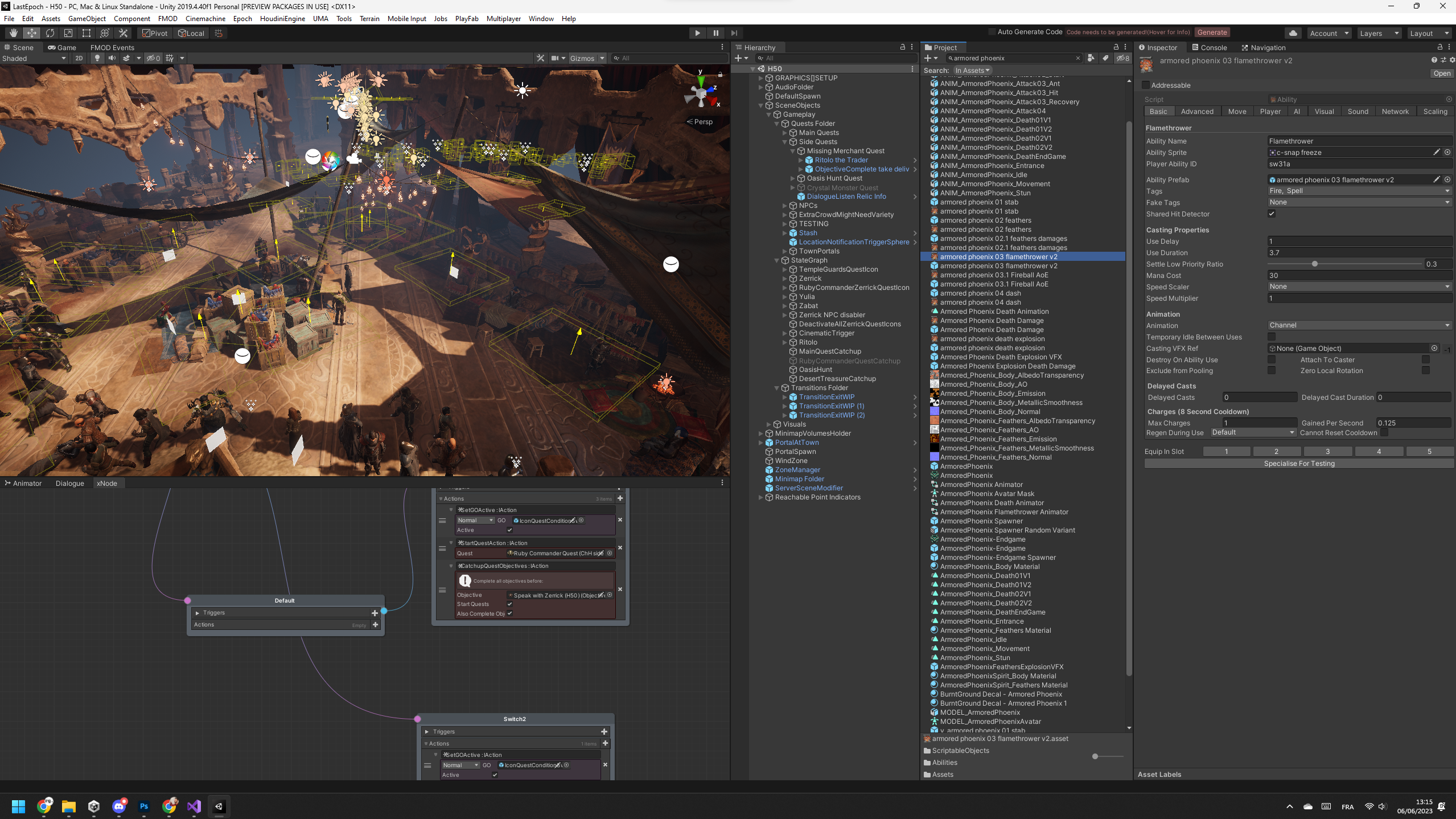Search by label icon in Project
Screen dimensions: 1456x819
(1105, 58)
